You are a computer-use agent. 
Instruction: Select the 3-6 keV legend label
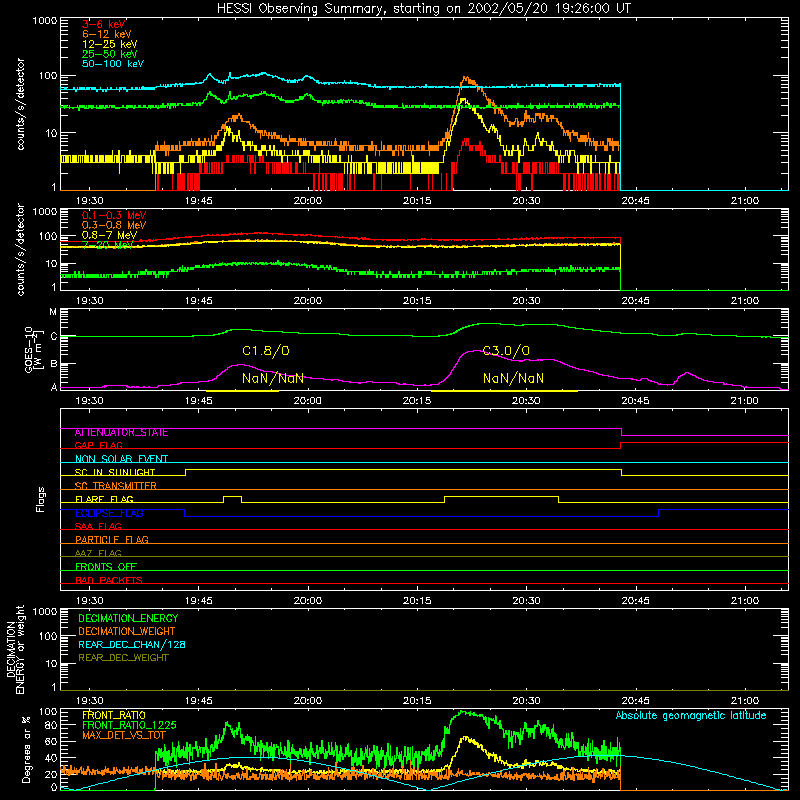[x=104, y=24]
